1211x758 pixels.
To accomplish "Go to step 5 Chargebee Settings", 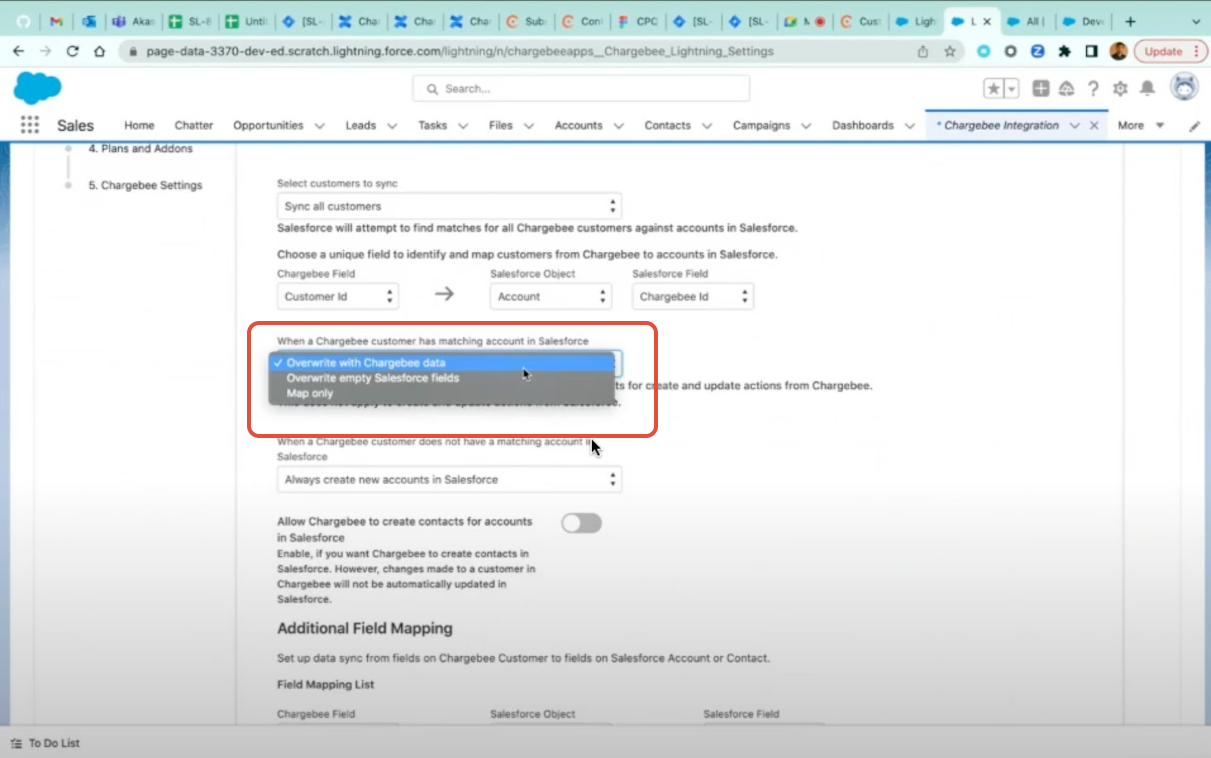I will [144, 185].
